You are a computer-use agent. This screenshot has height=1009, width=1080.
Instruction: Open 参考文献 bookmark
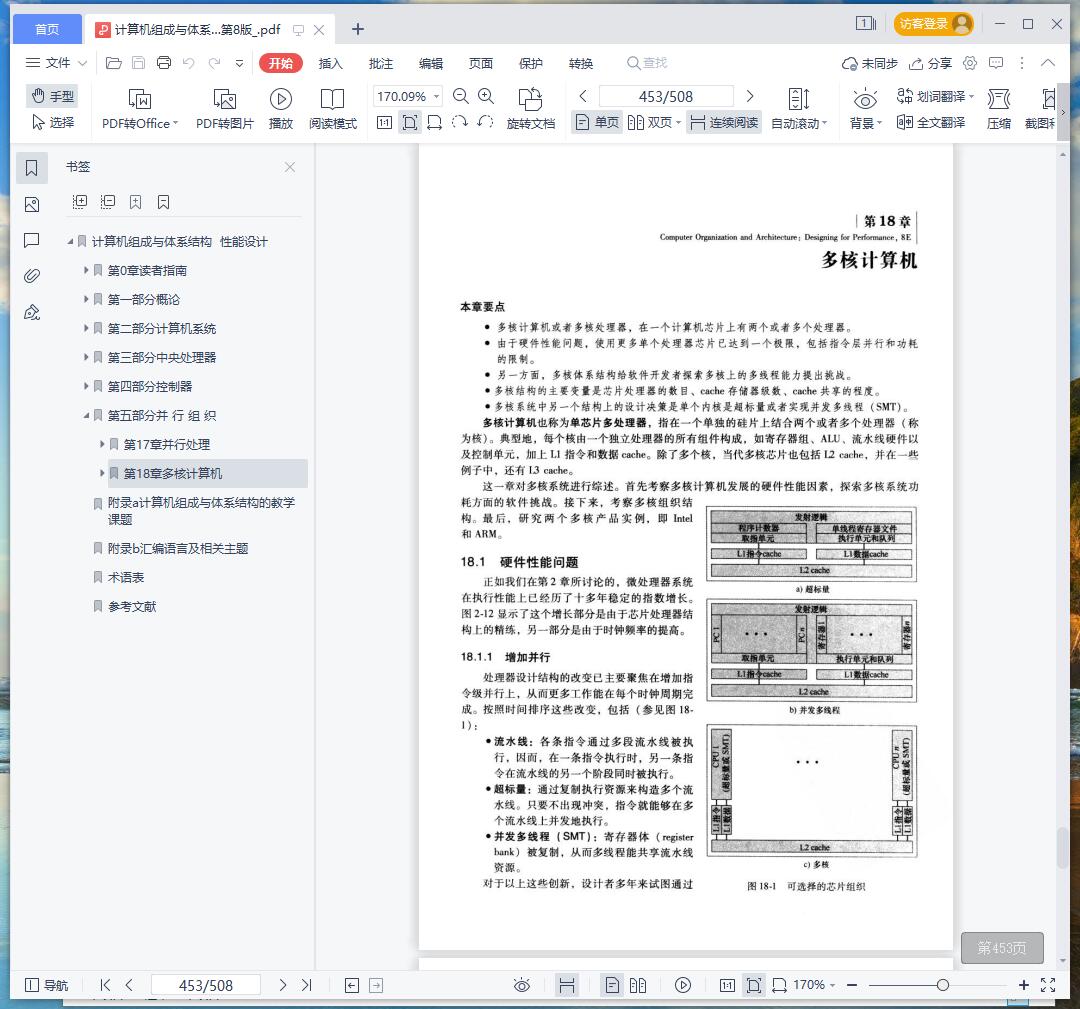(132, 606)
